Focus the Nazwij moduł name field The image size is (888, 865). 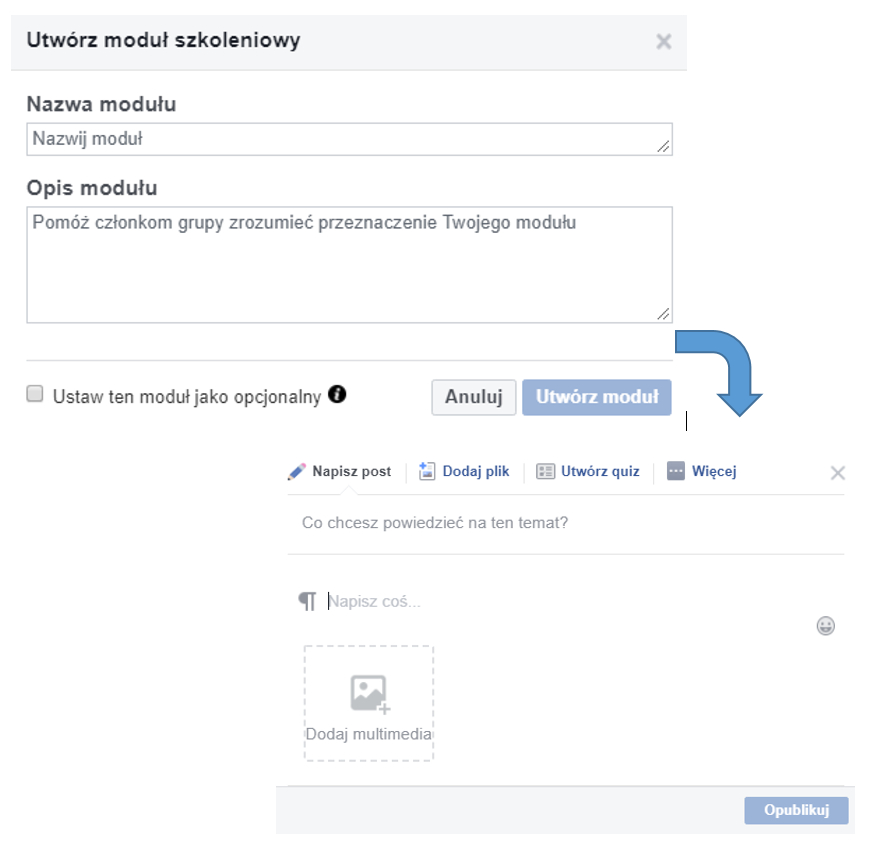coord(349,139)
